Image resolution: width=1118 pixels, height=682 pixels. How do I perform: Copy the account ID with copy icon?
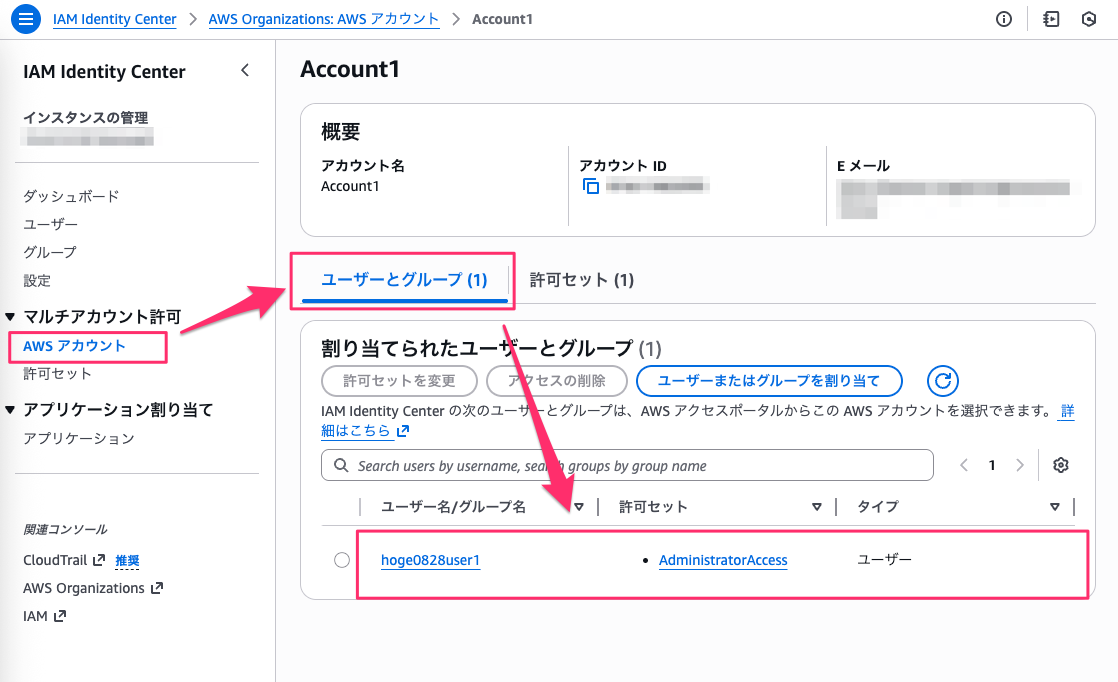[591, 186]
